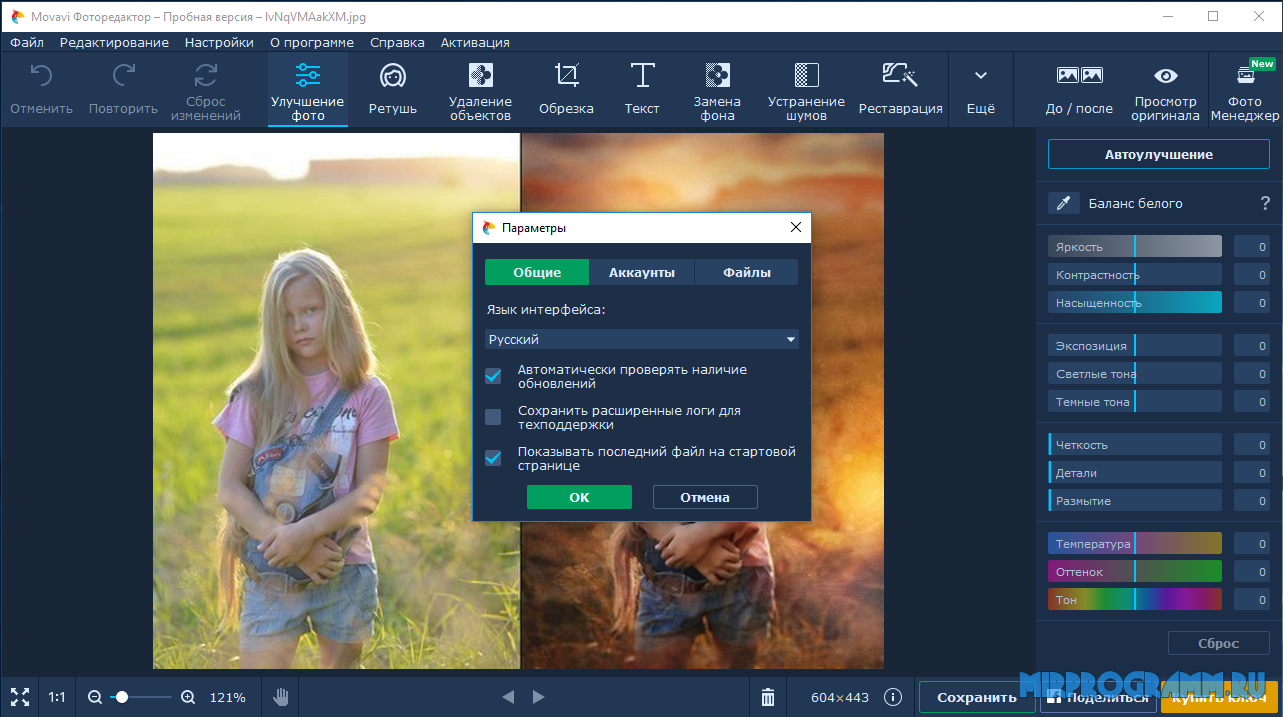Close the Параметры dialog

(x=796, y=228)
